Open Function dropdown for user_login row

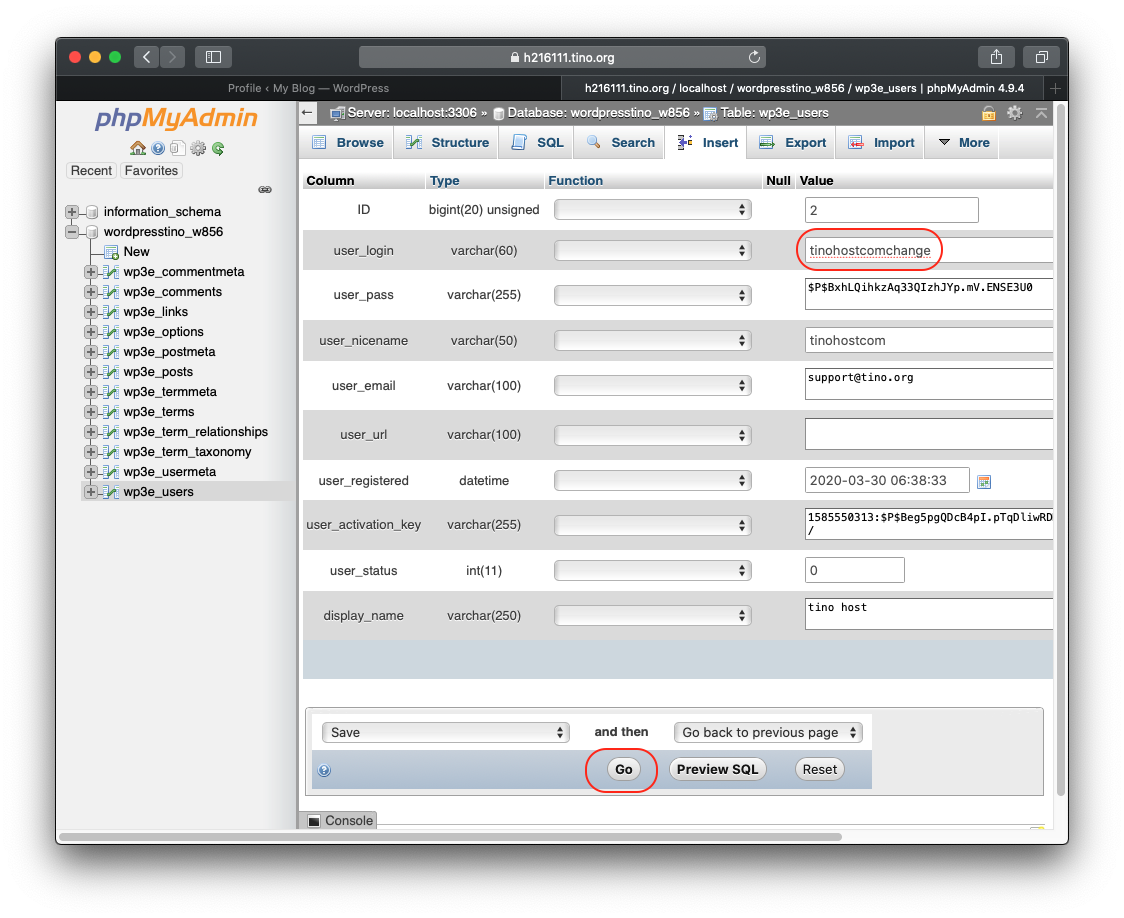[652, 250]
